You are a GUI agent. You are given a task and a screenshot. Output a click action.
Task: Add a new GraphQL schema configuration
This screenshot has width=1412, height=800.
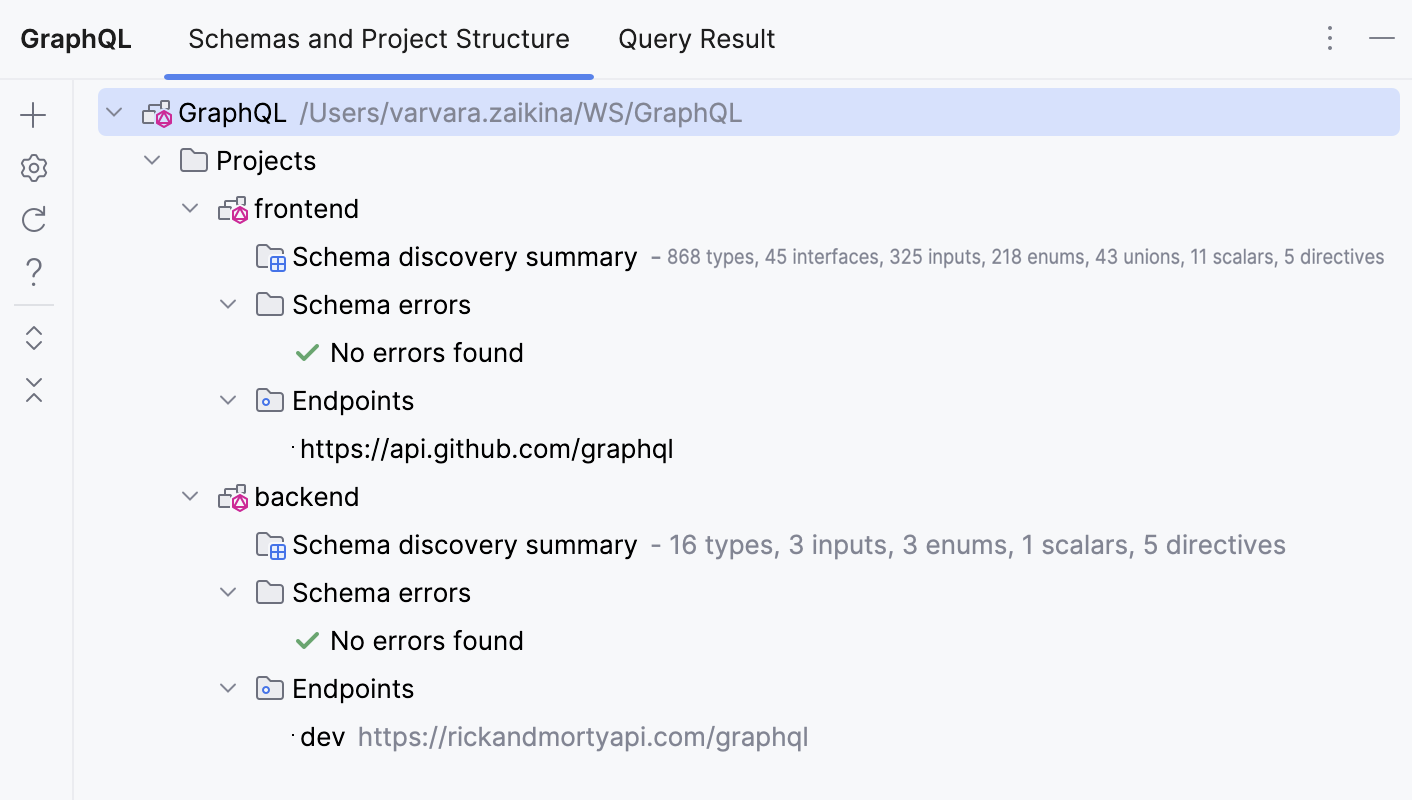point(33,114)
